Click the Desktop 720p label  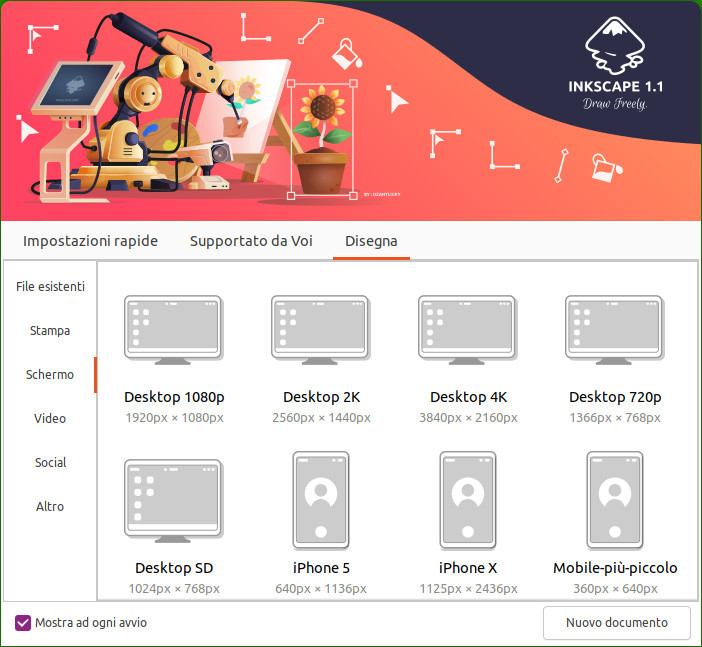(x=615, y=397)
